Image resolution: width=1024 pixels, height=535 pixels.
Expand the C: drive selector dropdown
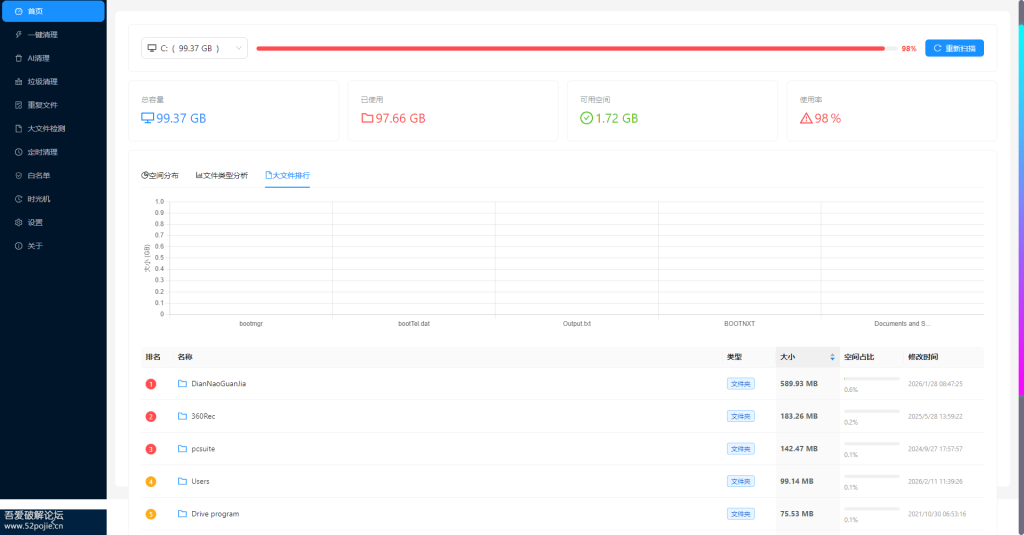pyautogui.click(x=195, y=48)
